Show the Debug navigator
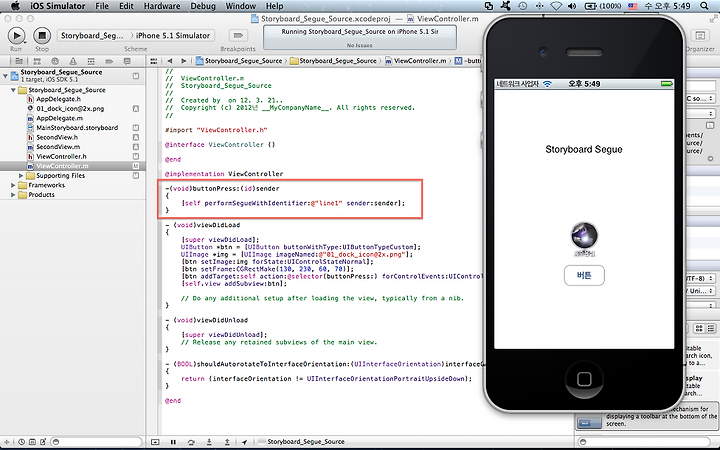 click(91, 61)
